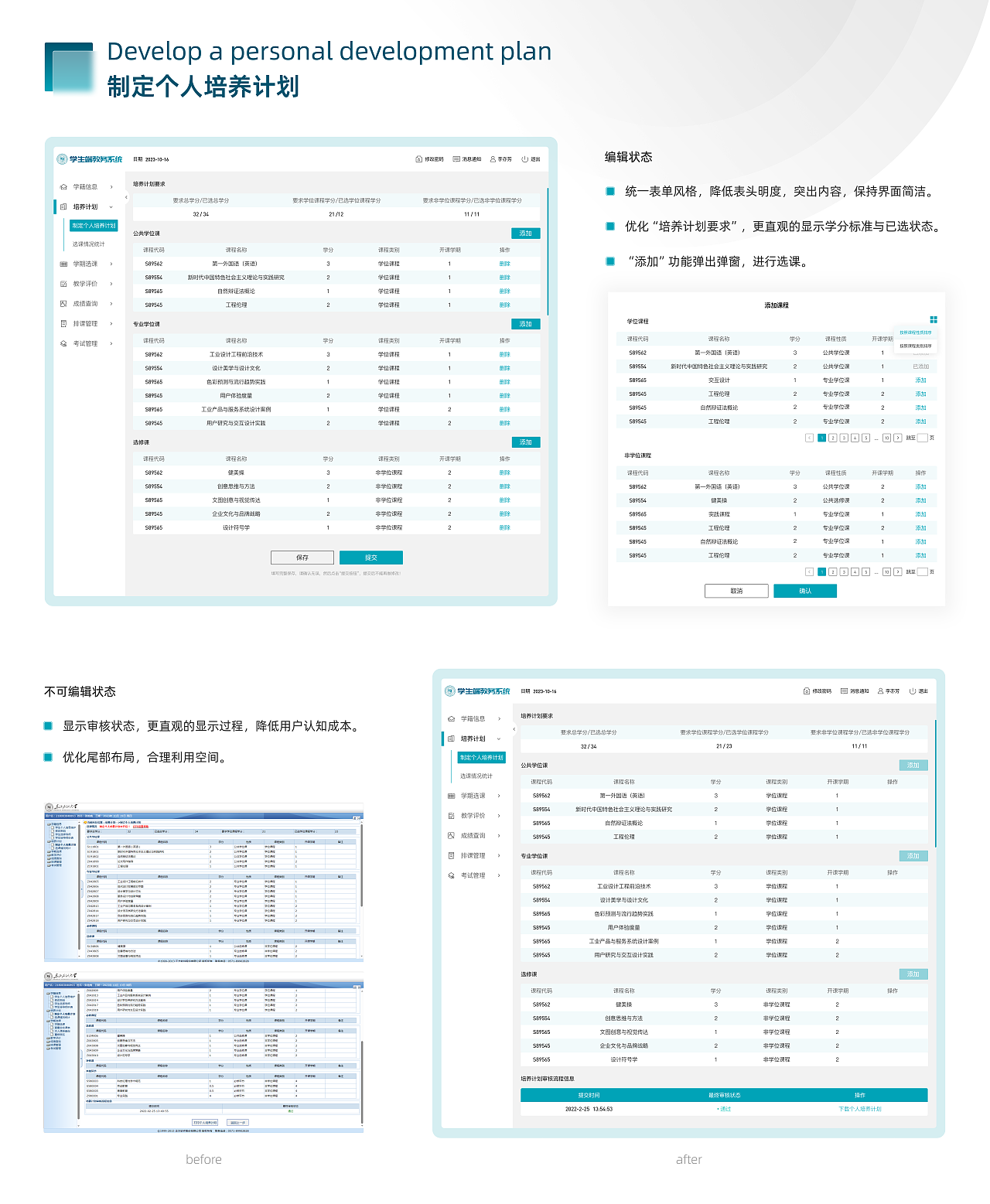The width and height of the screenshot is (990, 1204).
Task: Click the 教学评价 icon in the upper edit-state screen
Action: (x=63, y=284)
